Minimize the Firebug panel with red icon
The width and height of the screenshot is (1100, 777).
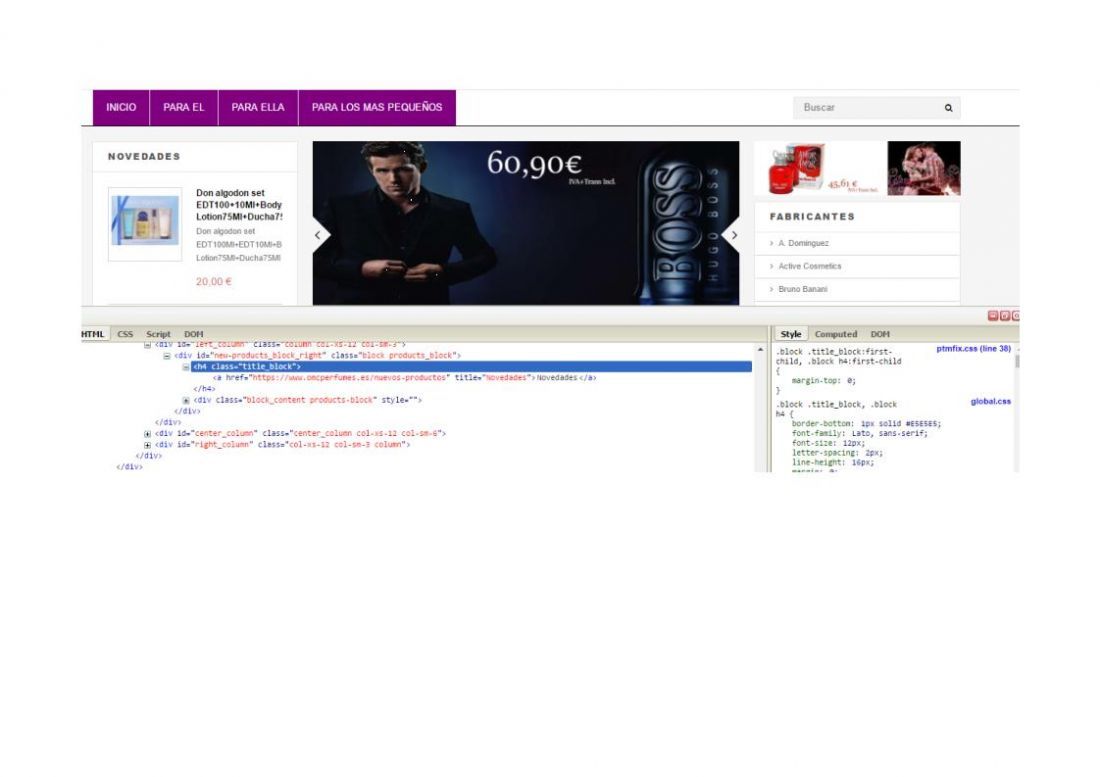[x=993, y=316]
